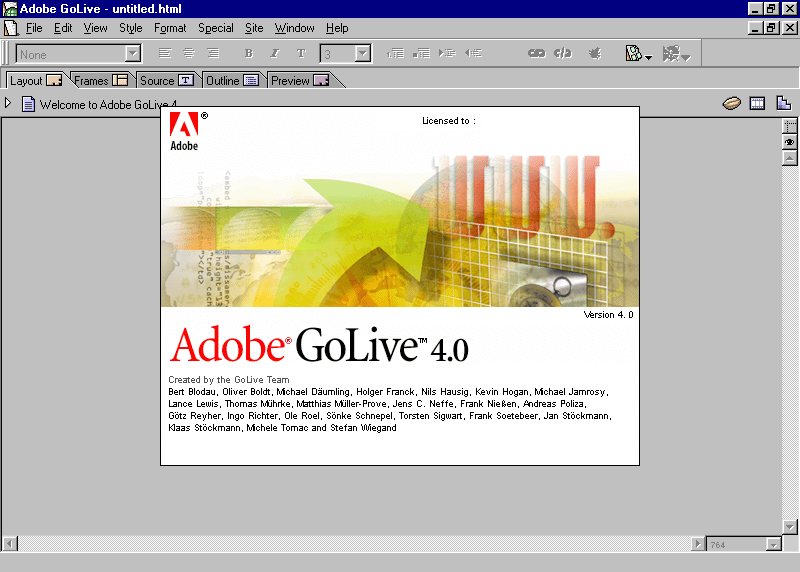Open the 764 window size dropdown

(x=773, y=545)
